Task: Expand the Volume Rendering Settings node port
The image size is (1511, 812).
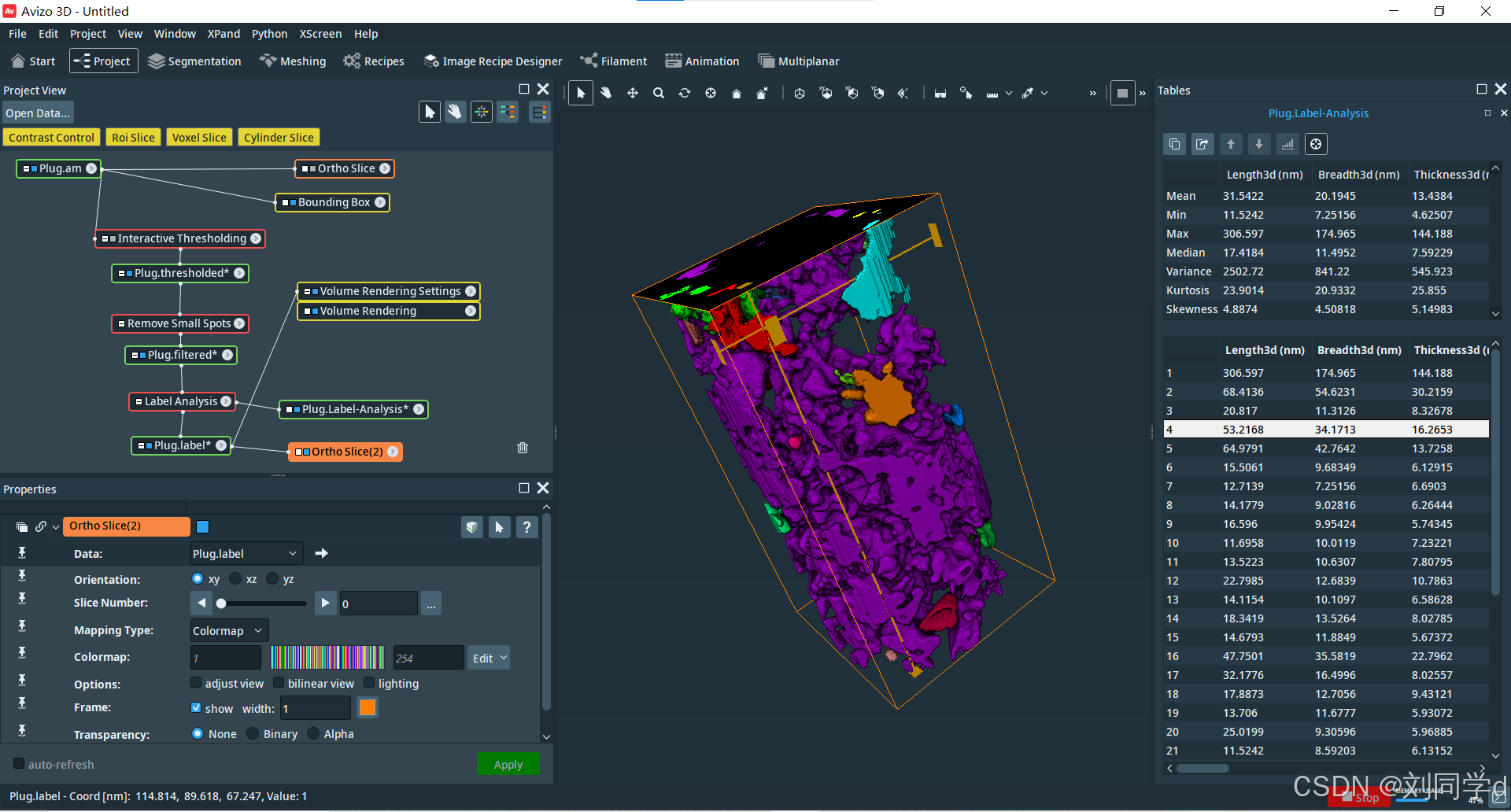Action: tap(471, 291)
